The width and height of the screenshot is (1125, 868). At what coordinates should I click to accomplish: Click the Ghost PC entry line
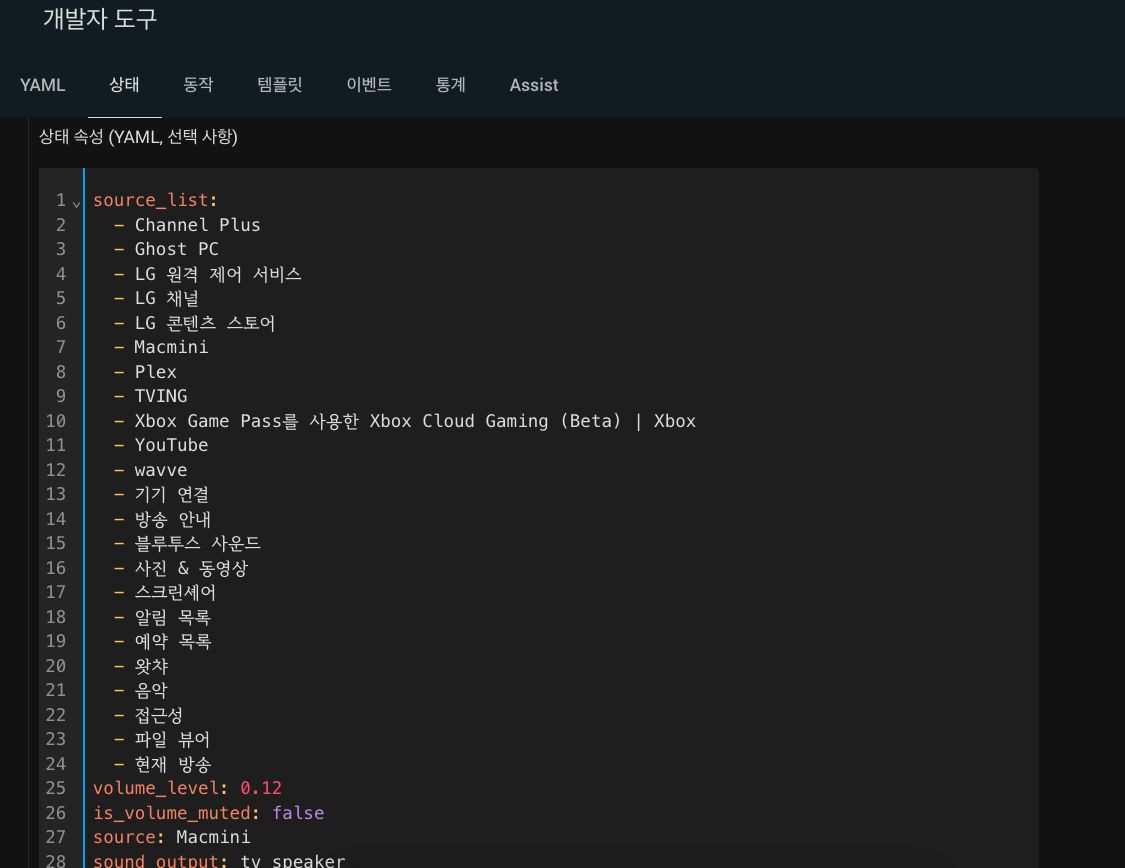[x=176, y=249]
